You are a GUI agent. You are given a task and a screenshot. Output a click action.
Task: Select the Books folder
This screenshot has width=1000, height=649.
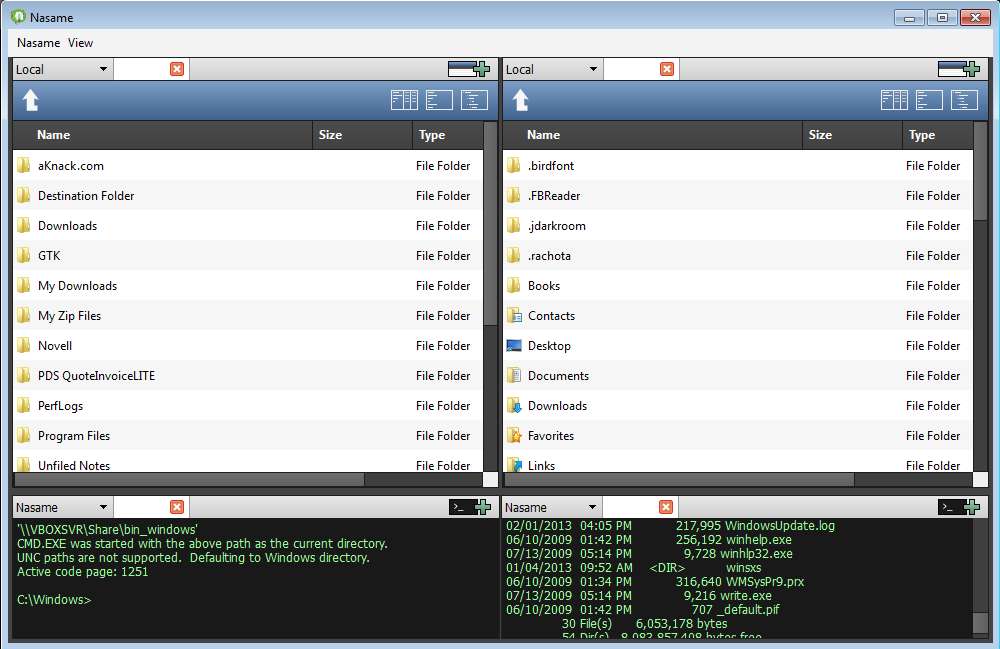tap(738, 286)
